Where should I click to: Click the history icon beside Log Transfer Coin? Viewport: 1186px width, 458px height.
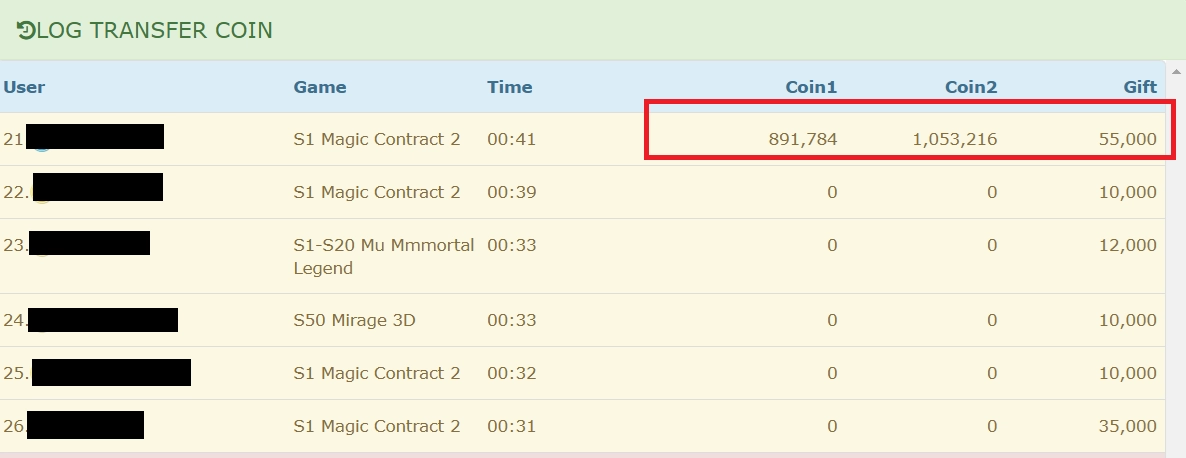[25, 30]
